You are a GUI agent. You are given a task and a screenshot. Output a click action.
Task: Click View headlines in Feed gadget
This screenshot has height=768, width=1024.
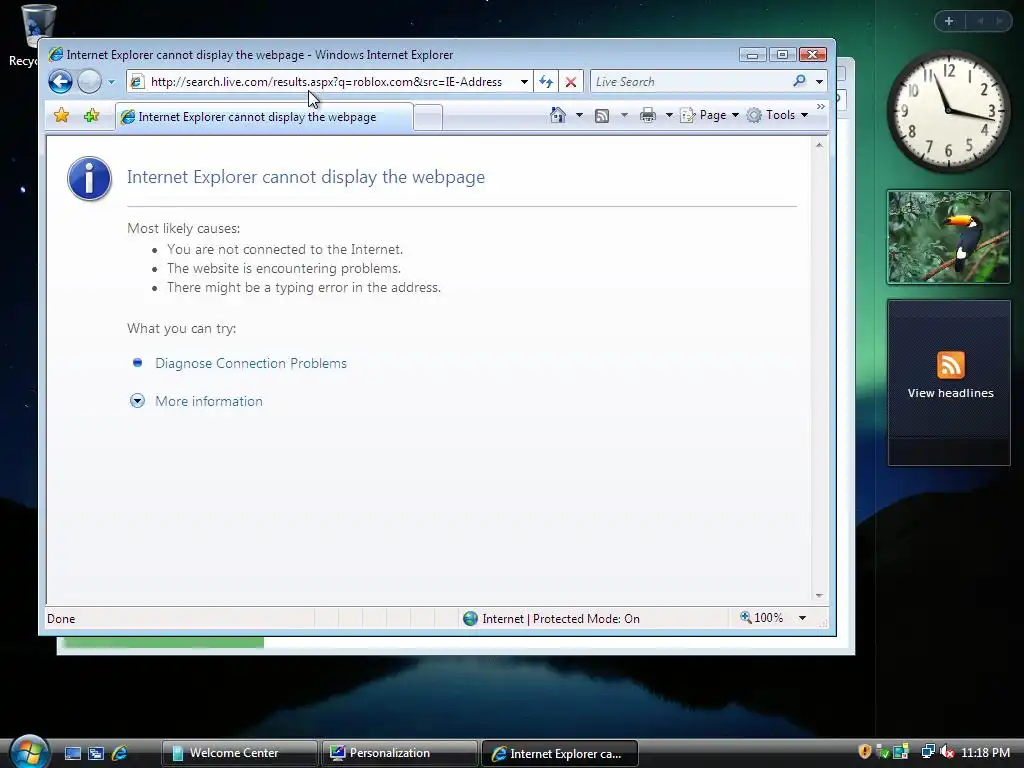[x=950, y=393]
